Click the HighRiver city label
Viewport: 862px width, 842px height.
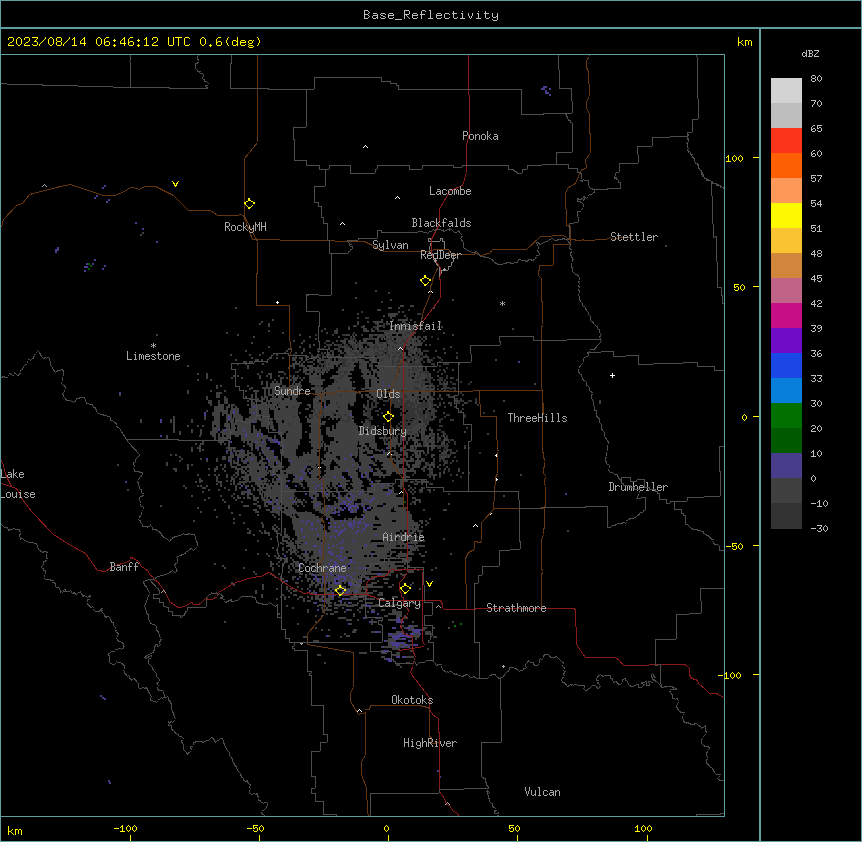430,743
